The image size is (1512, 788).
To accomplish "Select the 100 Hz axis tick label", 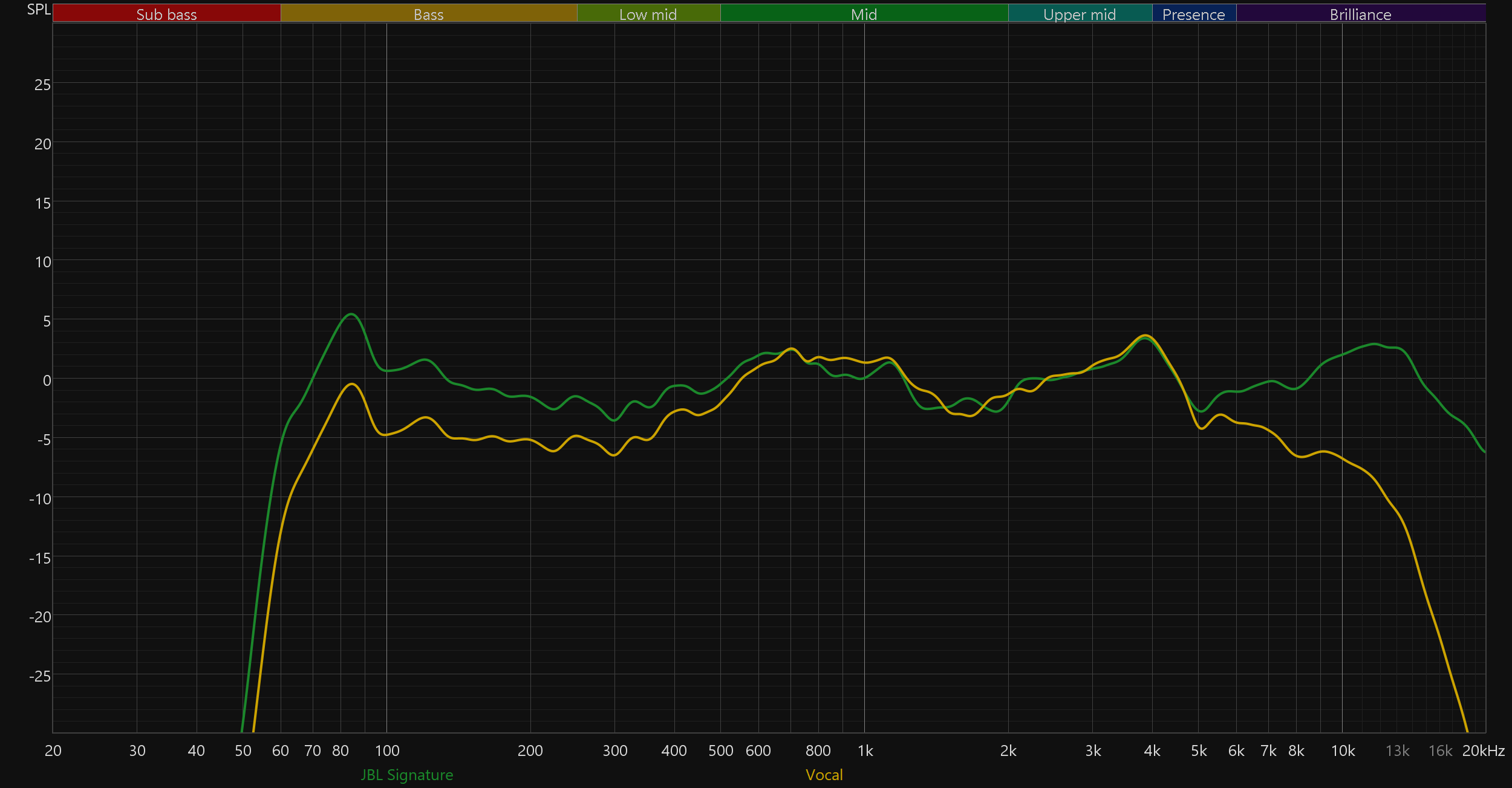I will 387,751.
